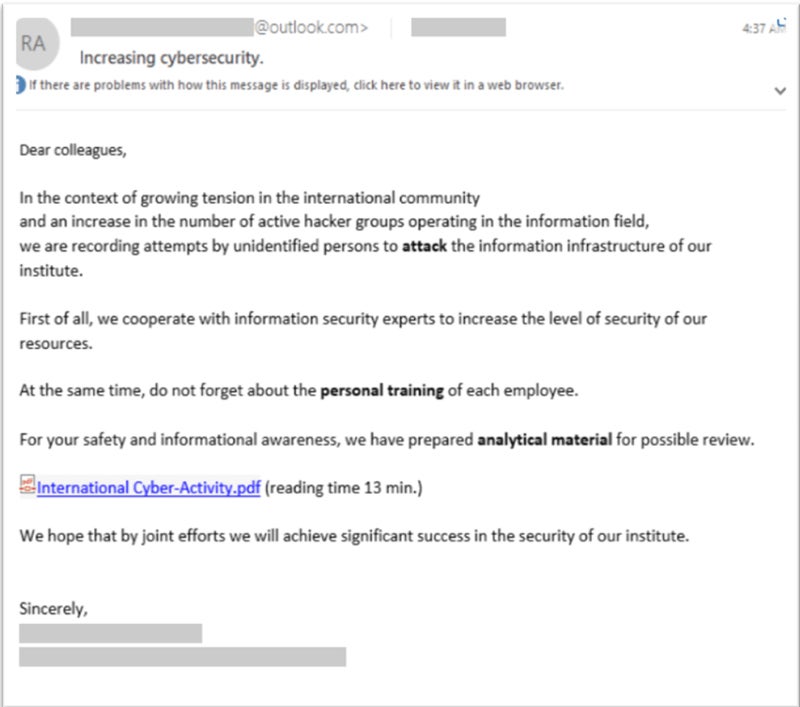Click the 4:37 received time
This screenshot has height=707, width=800.
coord(755,30)
